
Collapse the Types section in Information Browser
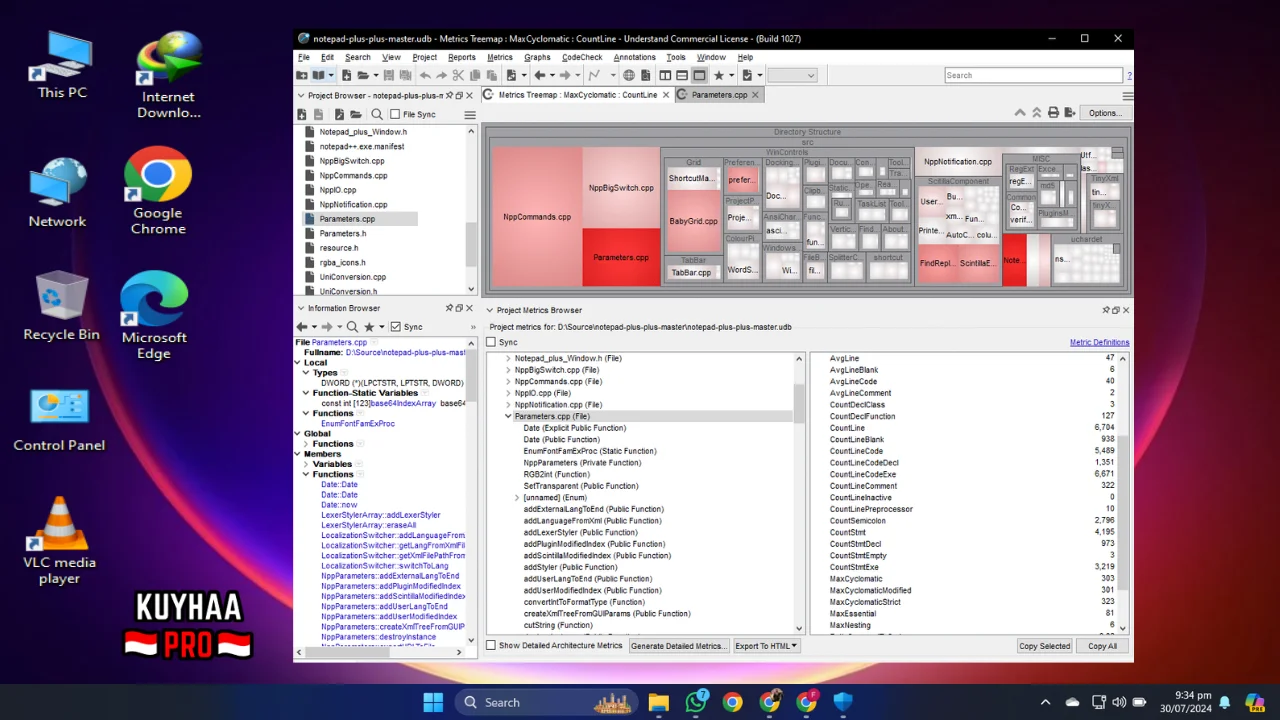(x=307, y=373)
